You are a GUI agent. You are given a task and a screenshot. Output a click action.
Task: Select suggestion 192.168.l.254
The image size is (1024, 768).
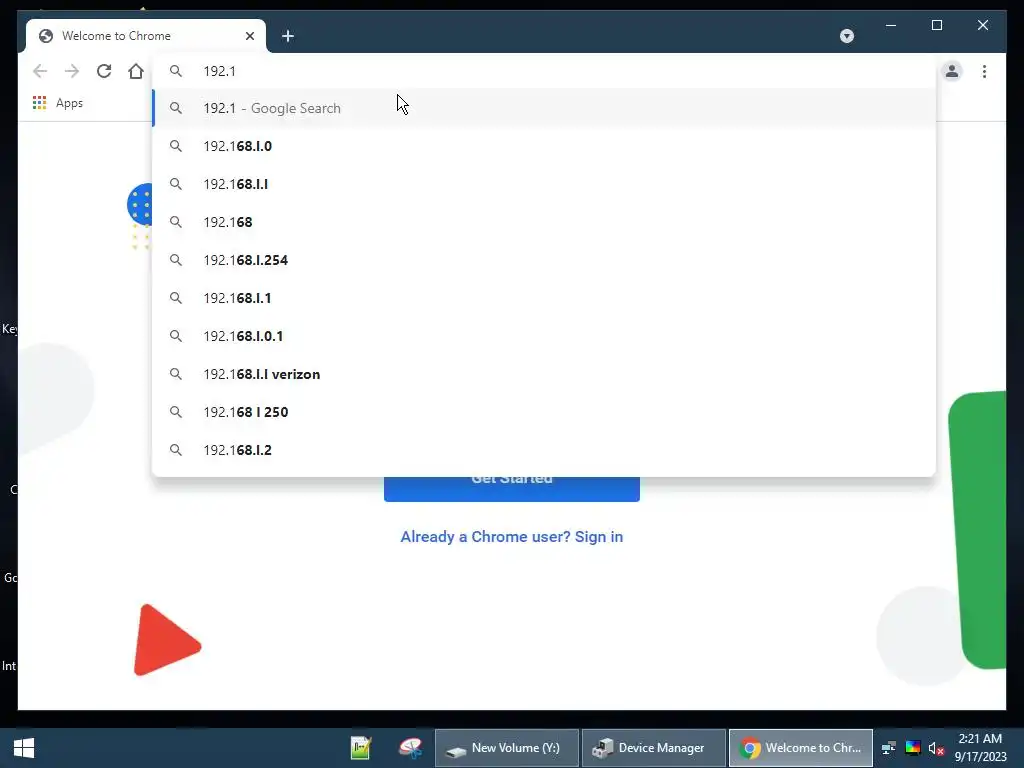[543, 260]
